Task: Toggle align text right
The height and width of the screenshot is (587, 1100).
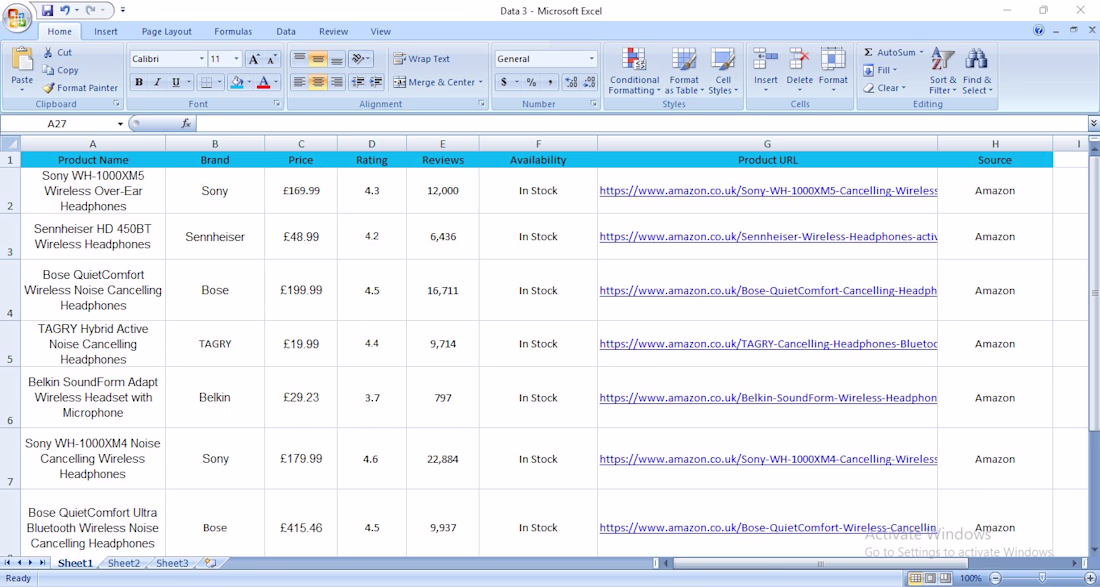Action: point(337,82)
